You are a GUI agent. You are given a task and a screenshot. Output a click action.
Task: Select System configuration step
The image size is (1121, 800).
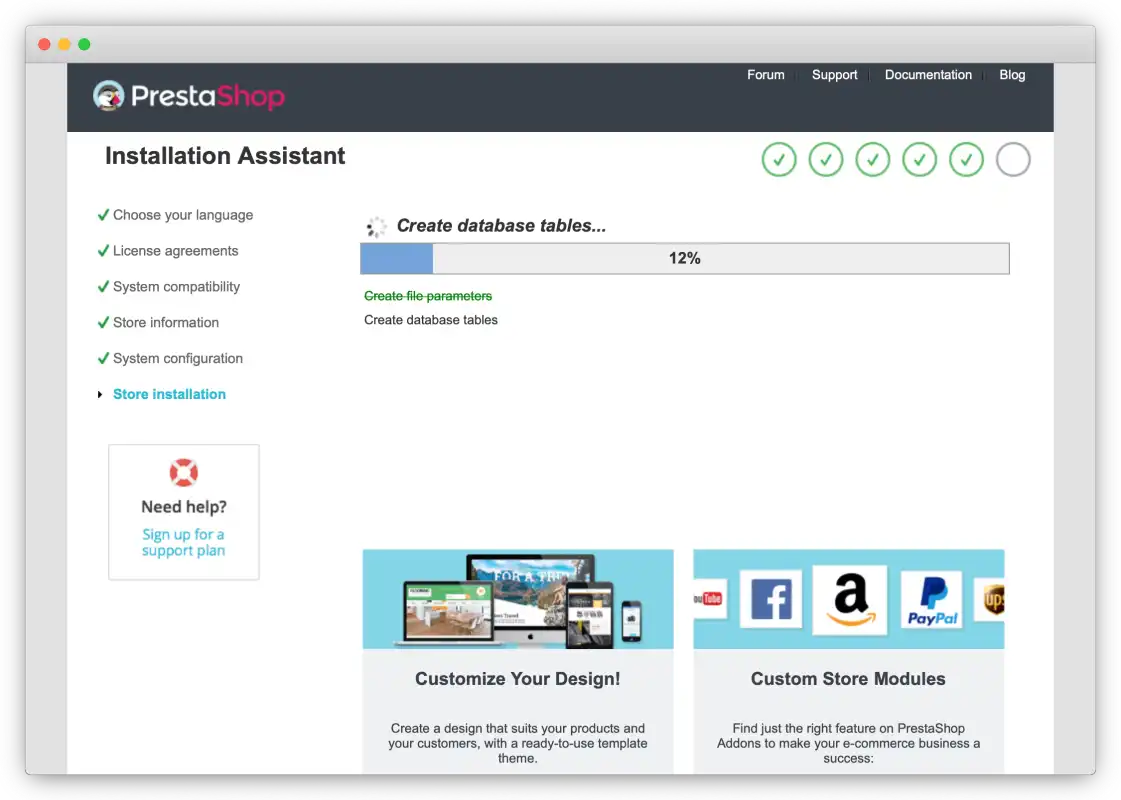pos(178,358)
